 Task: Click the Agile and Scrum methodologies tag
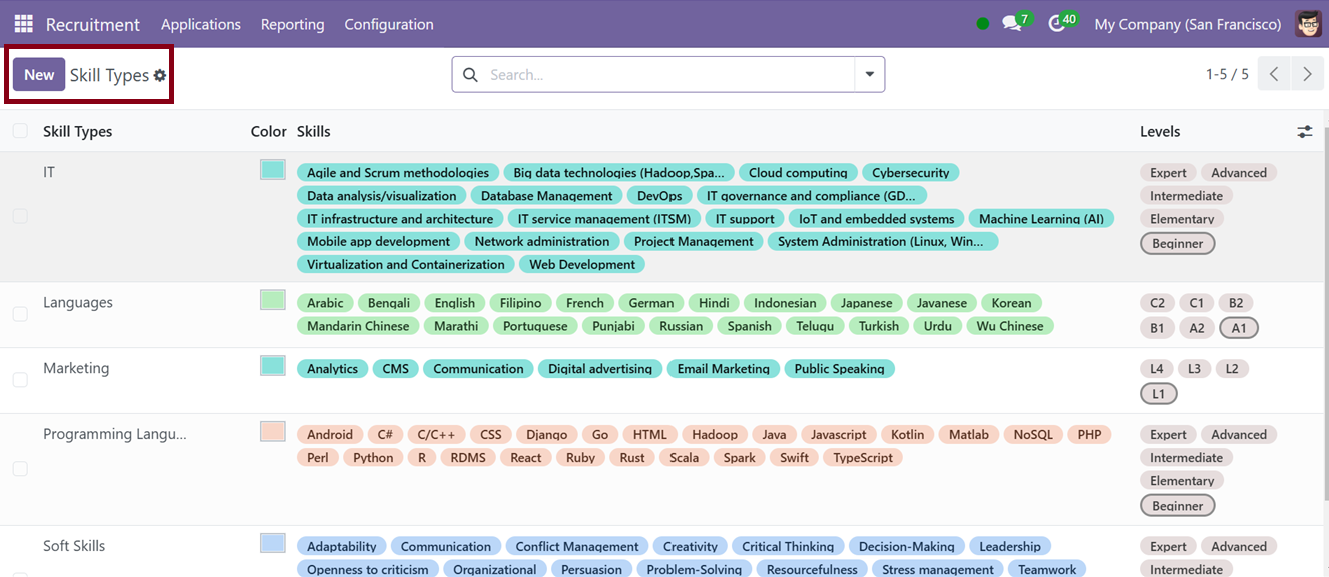(398, 173)
